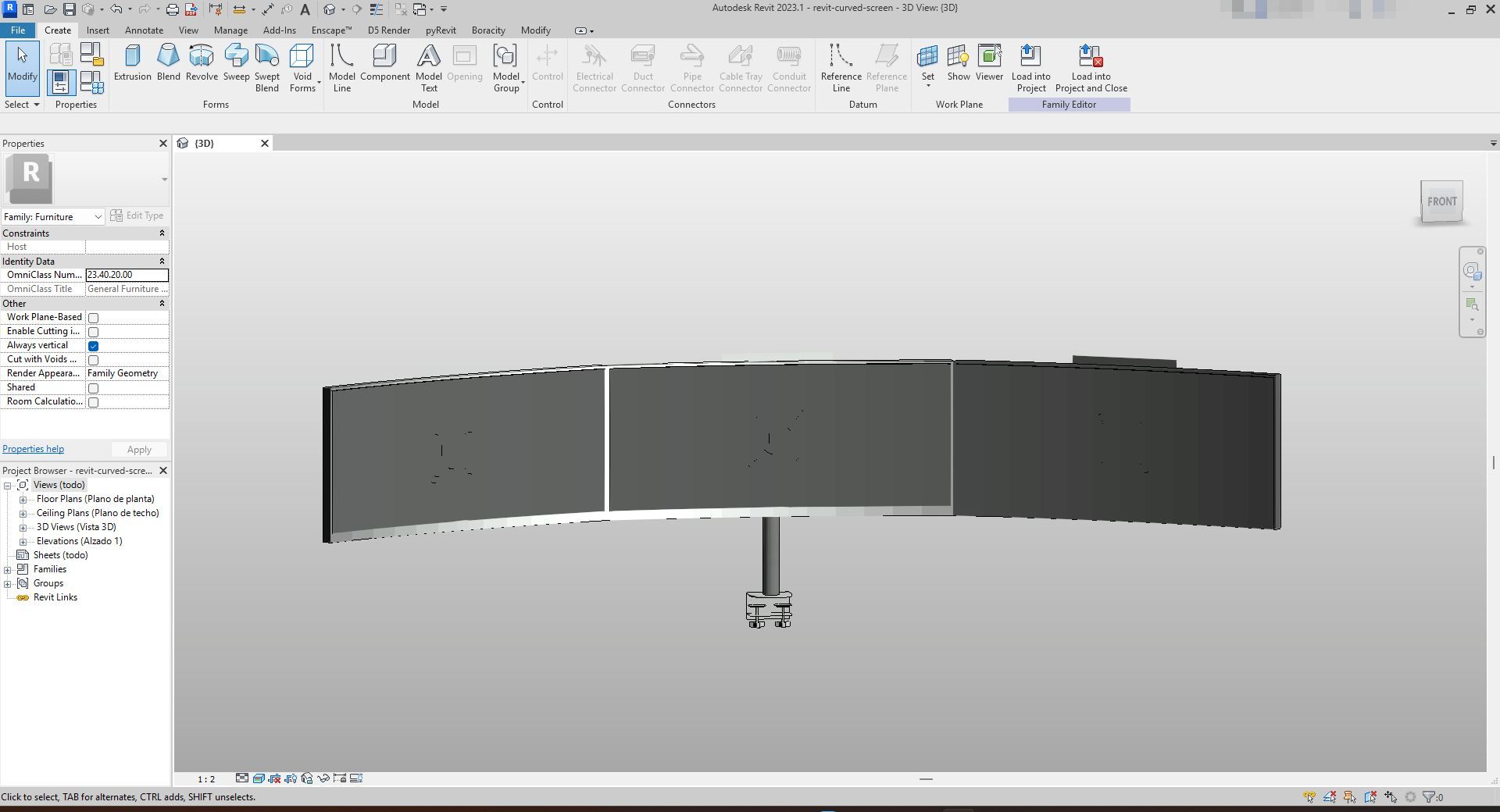Image resolution: width=1500 pixels, height=812 pixels.
Task: Close the Properties palette
Action: coord(163,144)
